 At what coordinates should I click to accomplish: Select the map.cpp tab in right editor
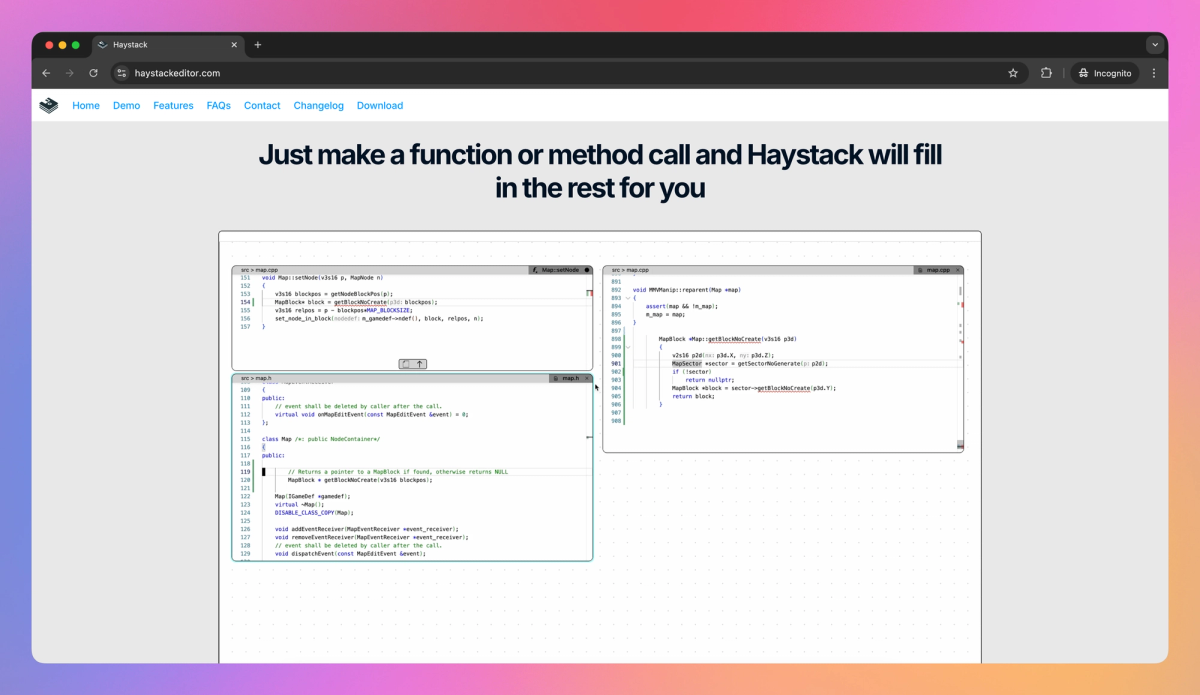coord(938,270)
